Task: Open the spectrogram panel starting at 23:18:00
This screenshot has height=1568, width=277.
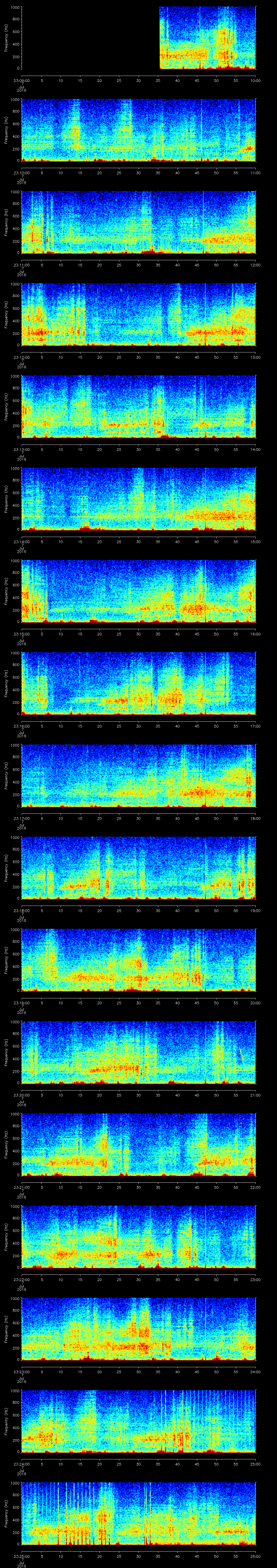Action: pos(139,868)
